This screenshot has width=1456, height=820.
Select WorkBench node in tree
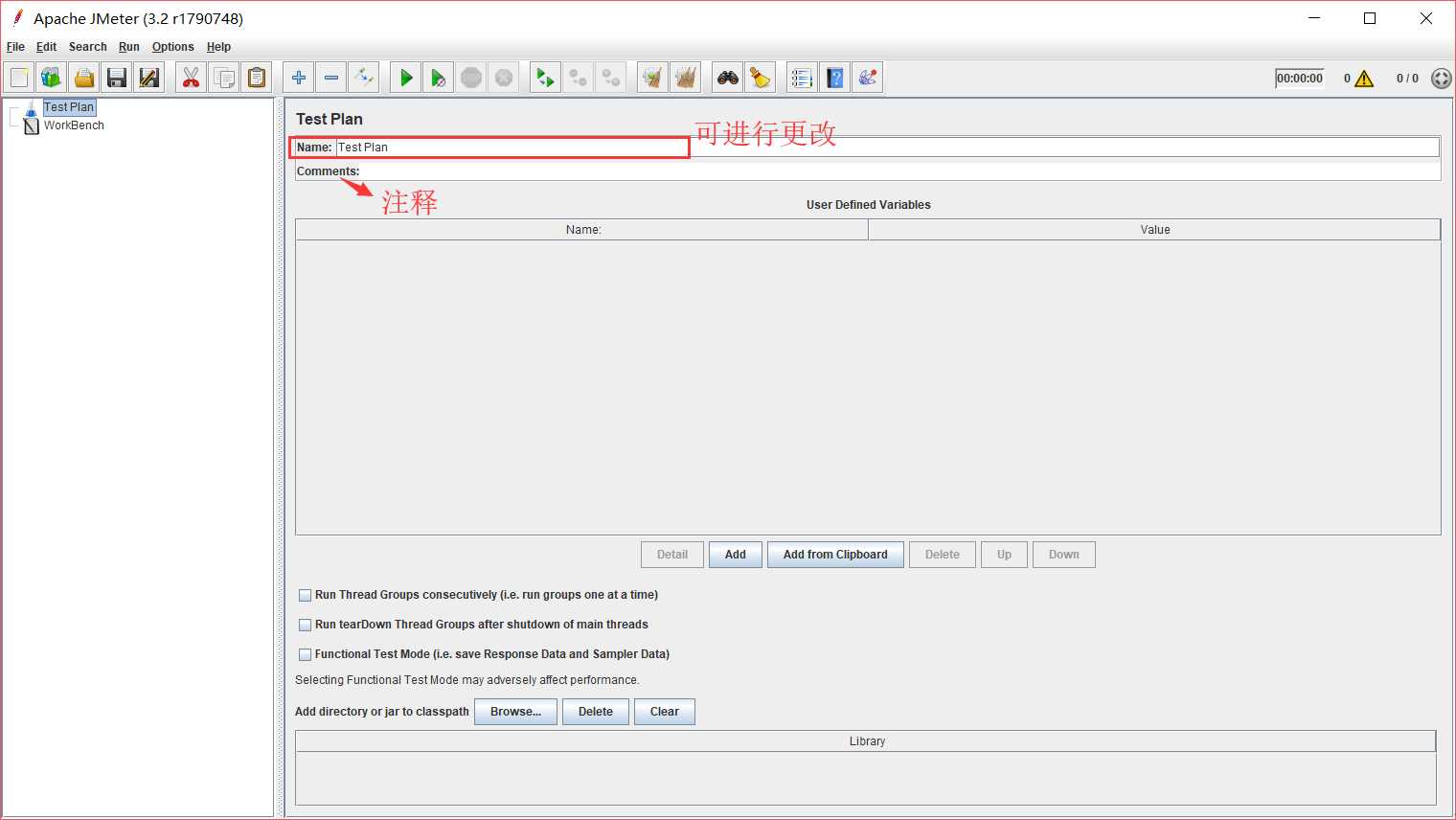74,125
